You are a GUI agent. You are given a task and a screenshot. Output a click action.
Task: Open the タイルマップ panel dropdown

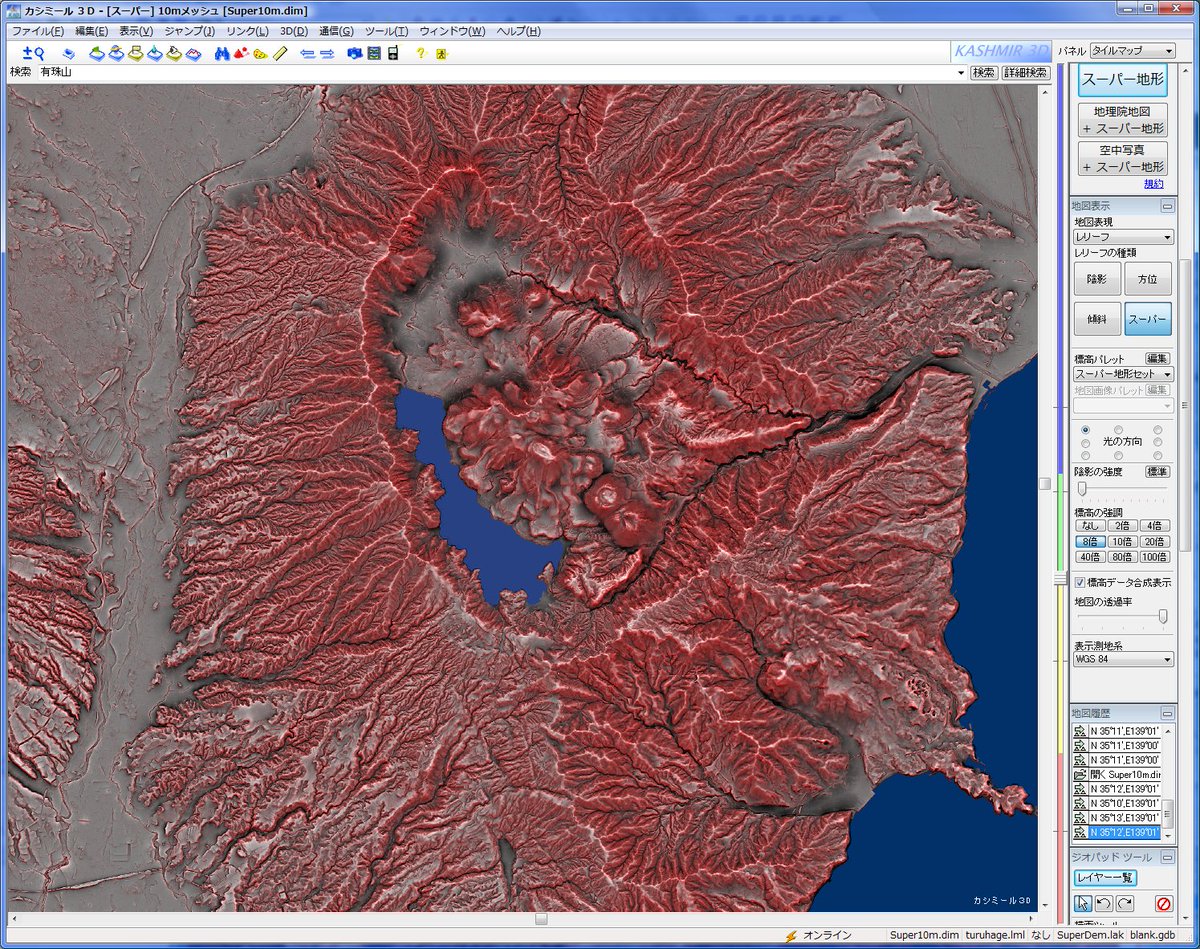1131,51
